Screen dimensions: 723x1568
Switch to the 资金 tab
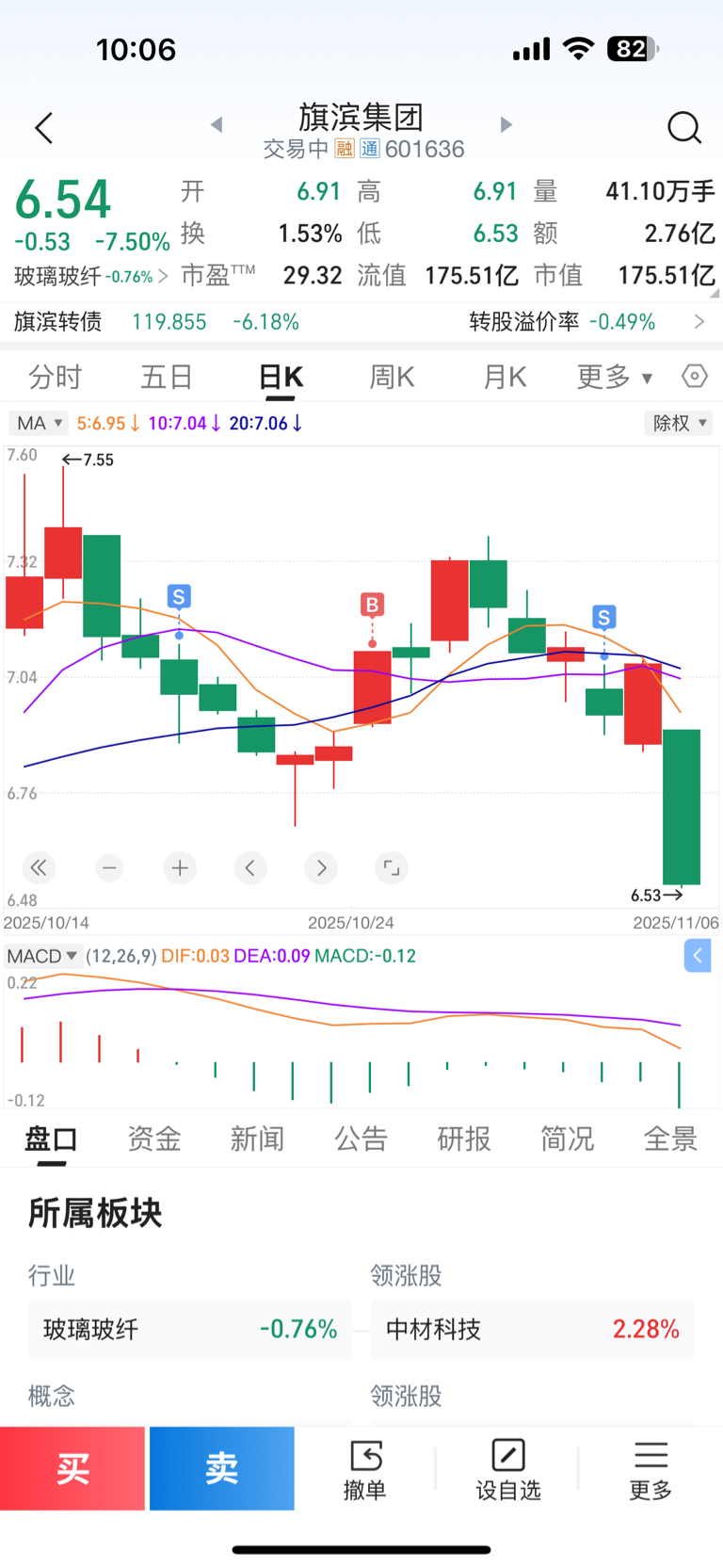pyautogui.click(x=154, y=1139)
